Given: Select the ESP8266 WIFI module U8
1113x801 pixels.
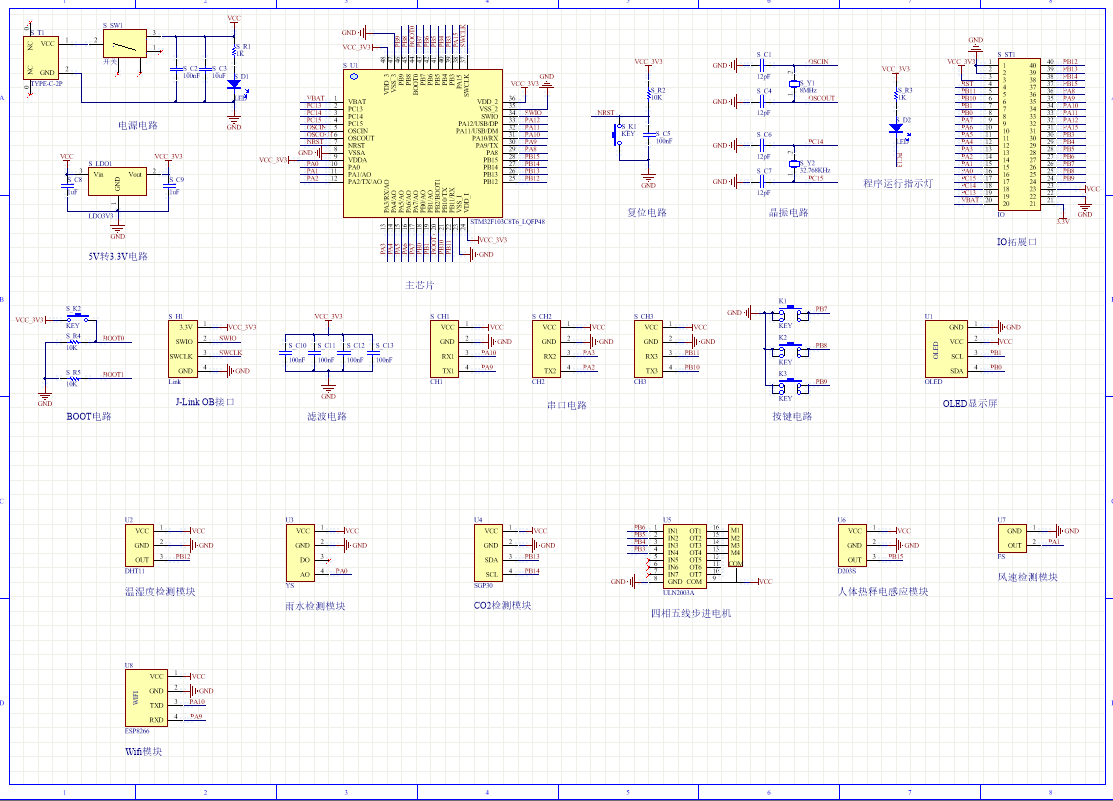Looking at the screenshot, I should [146, 699].
